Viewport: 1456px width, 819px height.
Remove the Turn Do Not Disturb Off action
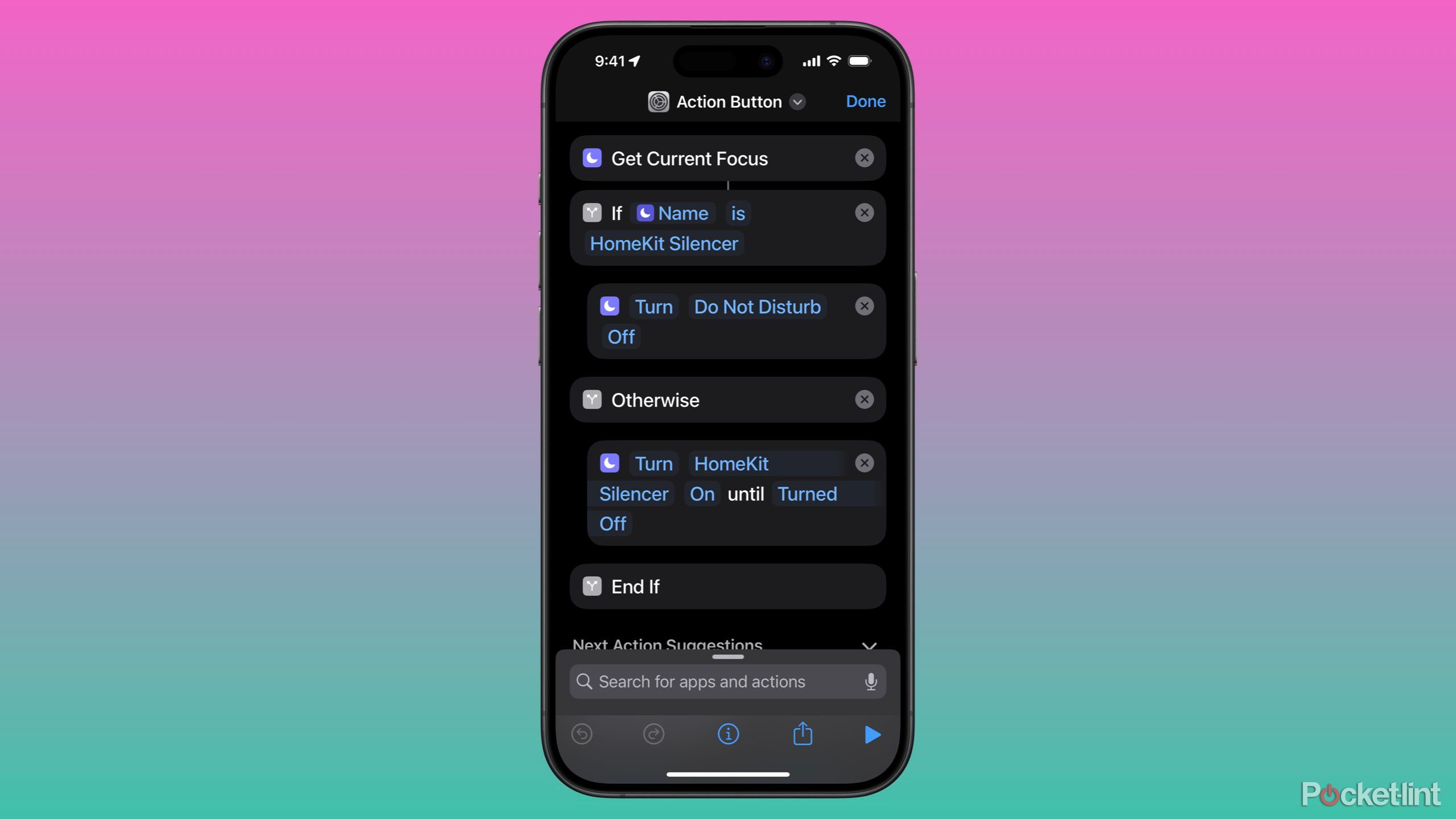[x=863, y=306]
